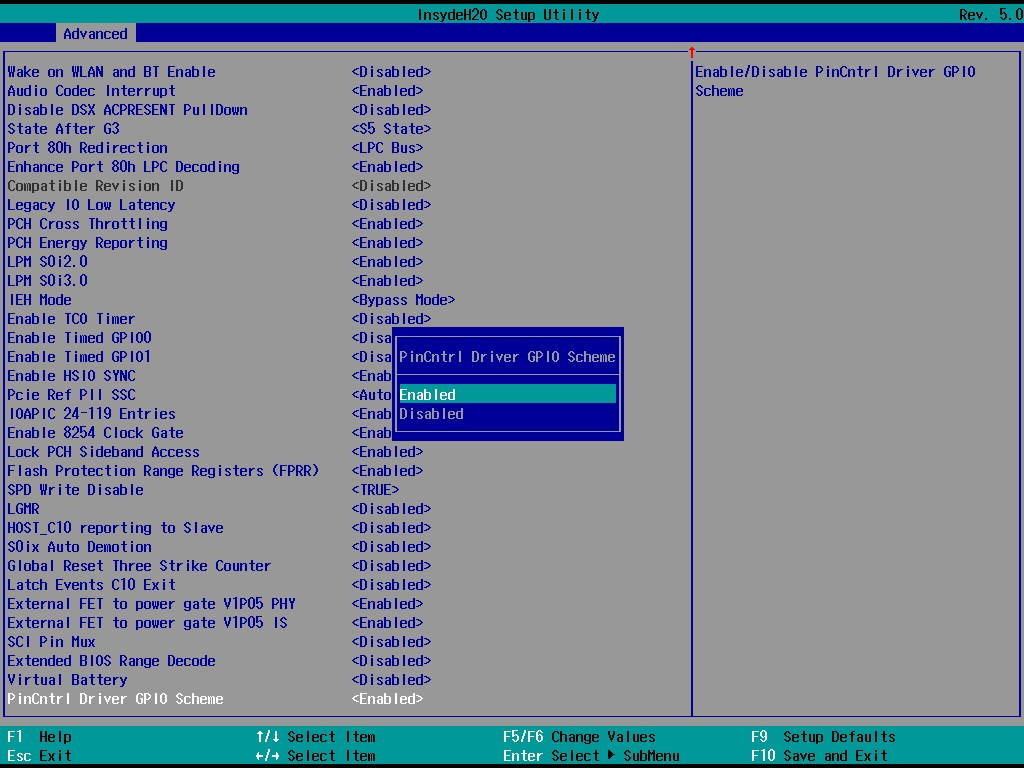Select PinCntrl Driver GPIO Scheme row

click(x=116, y=698)
